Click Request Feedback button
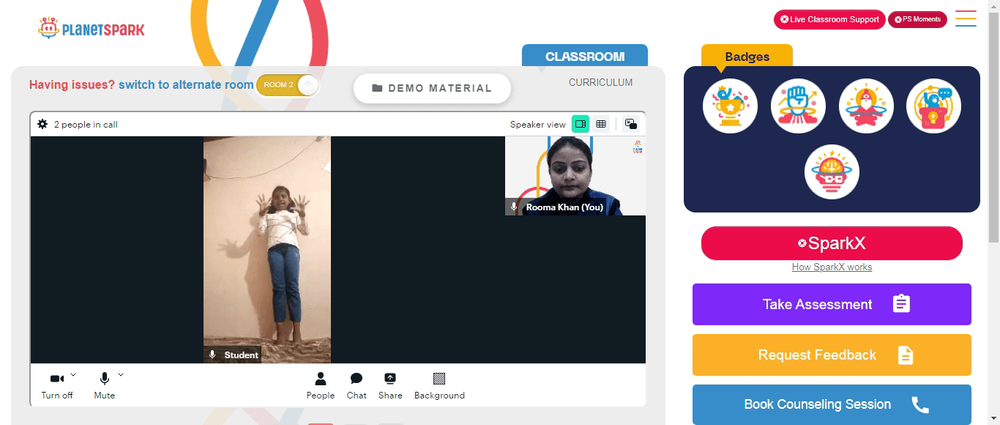 pyautogui.click(x=832, y=355)
